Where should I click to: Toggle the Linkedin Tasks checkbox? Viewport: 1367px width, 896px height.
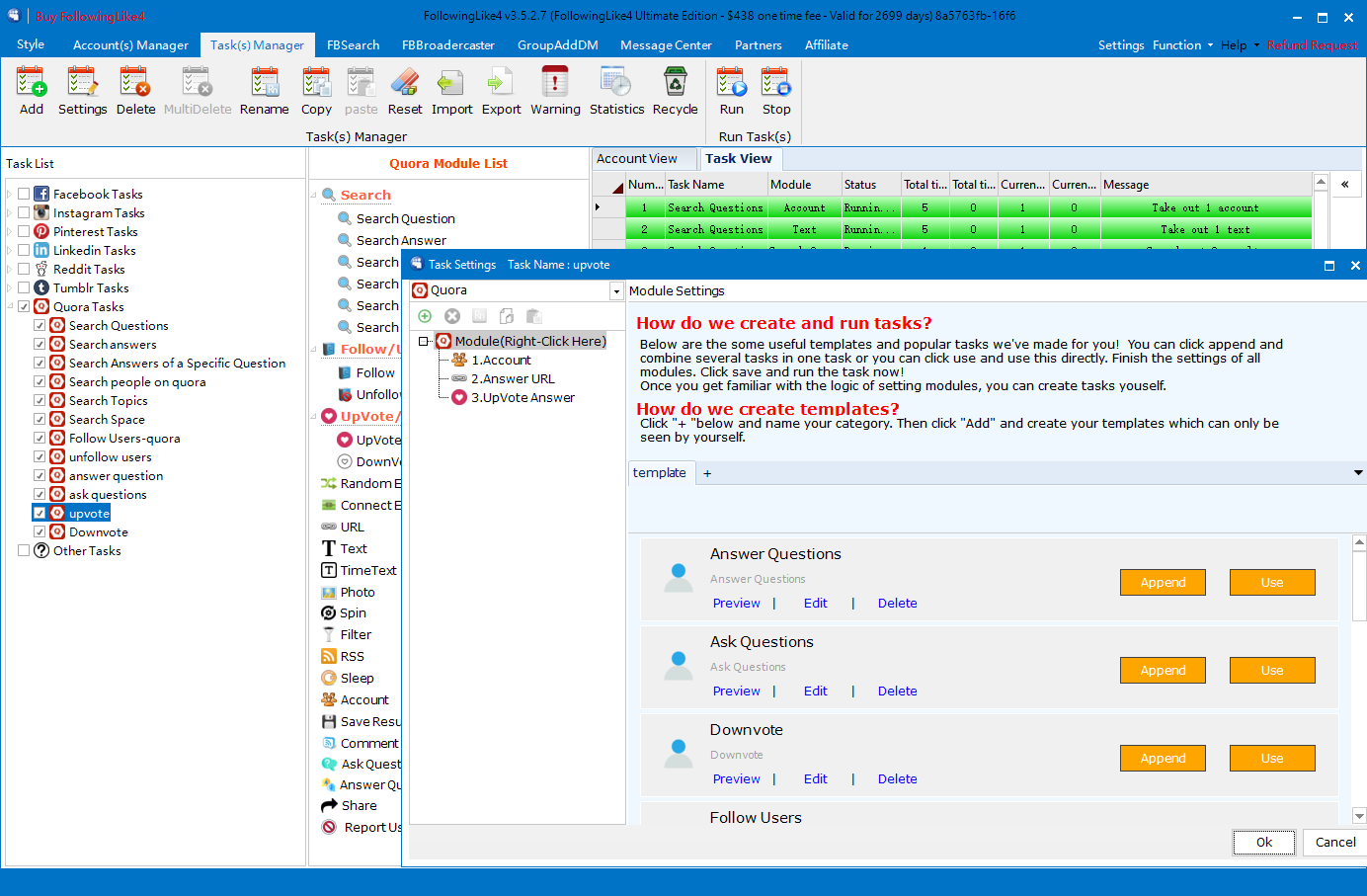coord(24,251)
